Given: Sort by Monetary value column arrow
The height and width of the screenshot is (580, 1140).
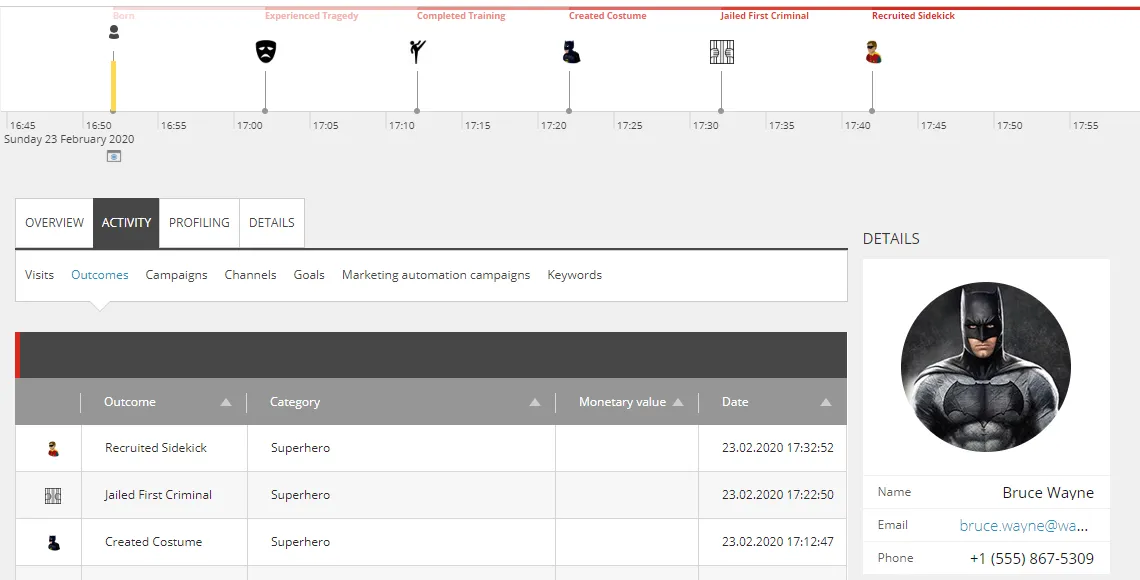Looking at the screenshot, I should pos(678,403).
